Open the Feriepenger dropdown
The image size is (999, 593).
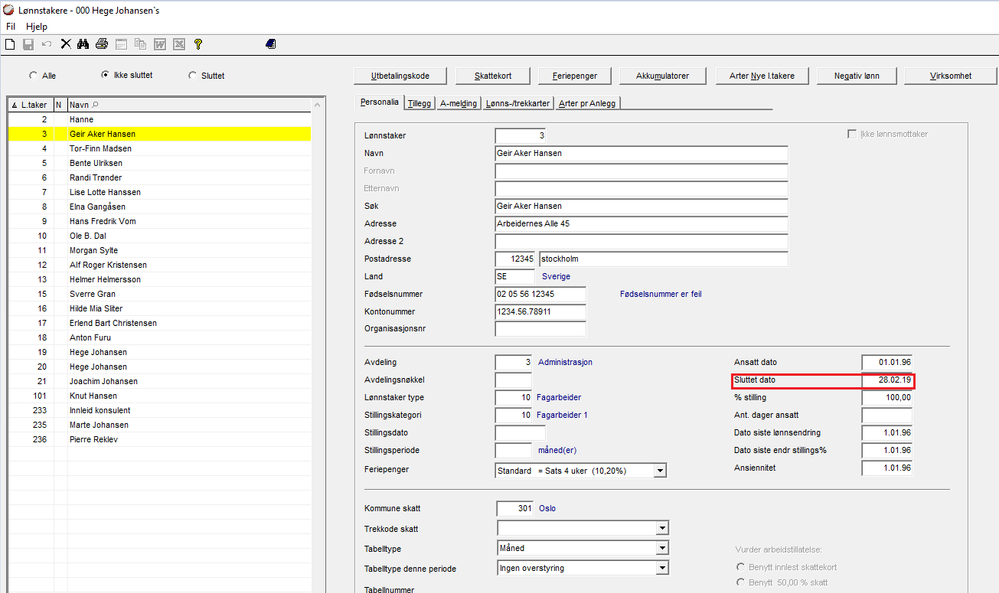click(x=660, y=471)
